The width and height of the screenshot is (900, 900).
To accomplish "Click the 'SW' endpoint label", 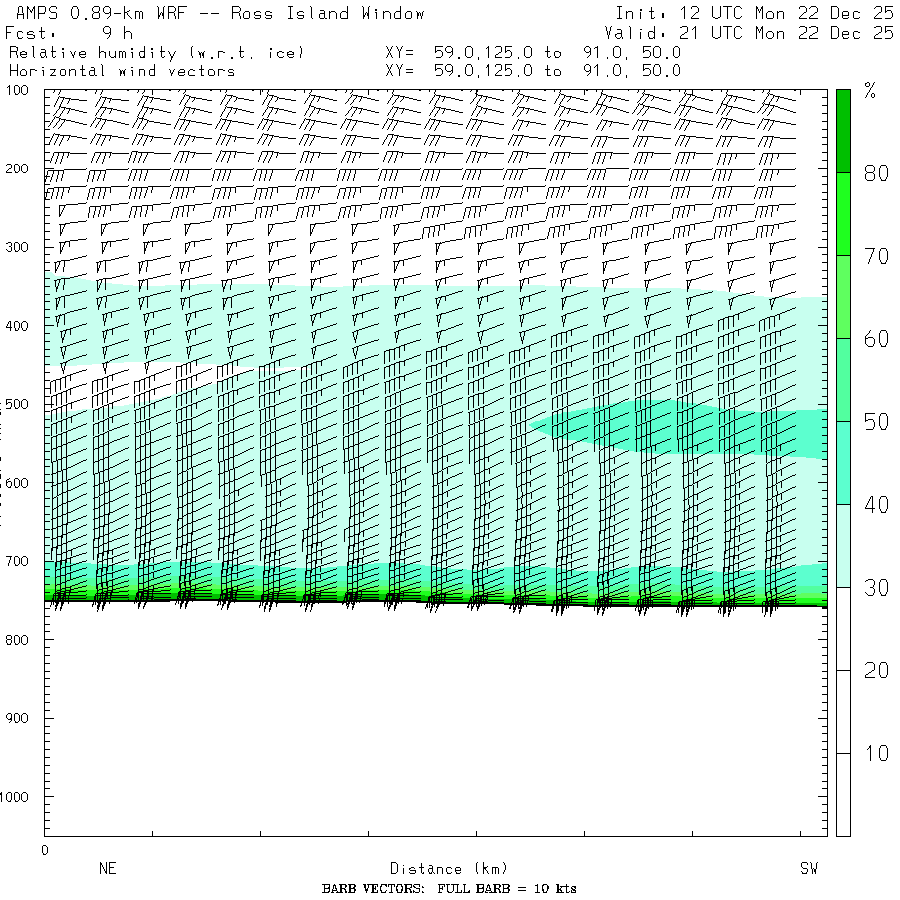I will click(x=809, y=868).
